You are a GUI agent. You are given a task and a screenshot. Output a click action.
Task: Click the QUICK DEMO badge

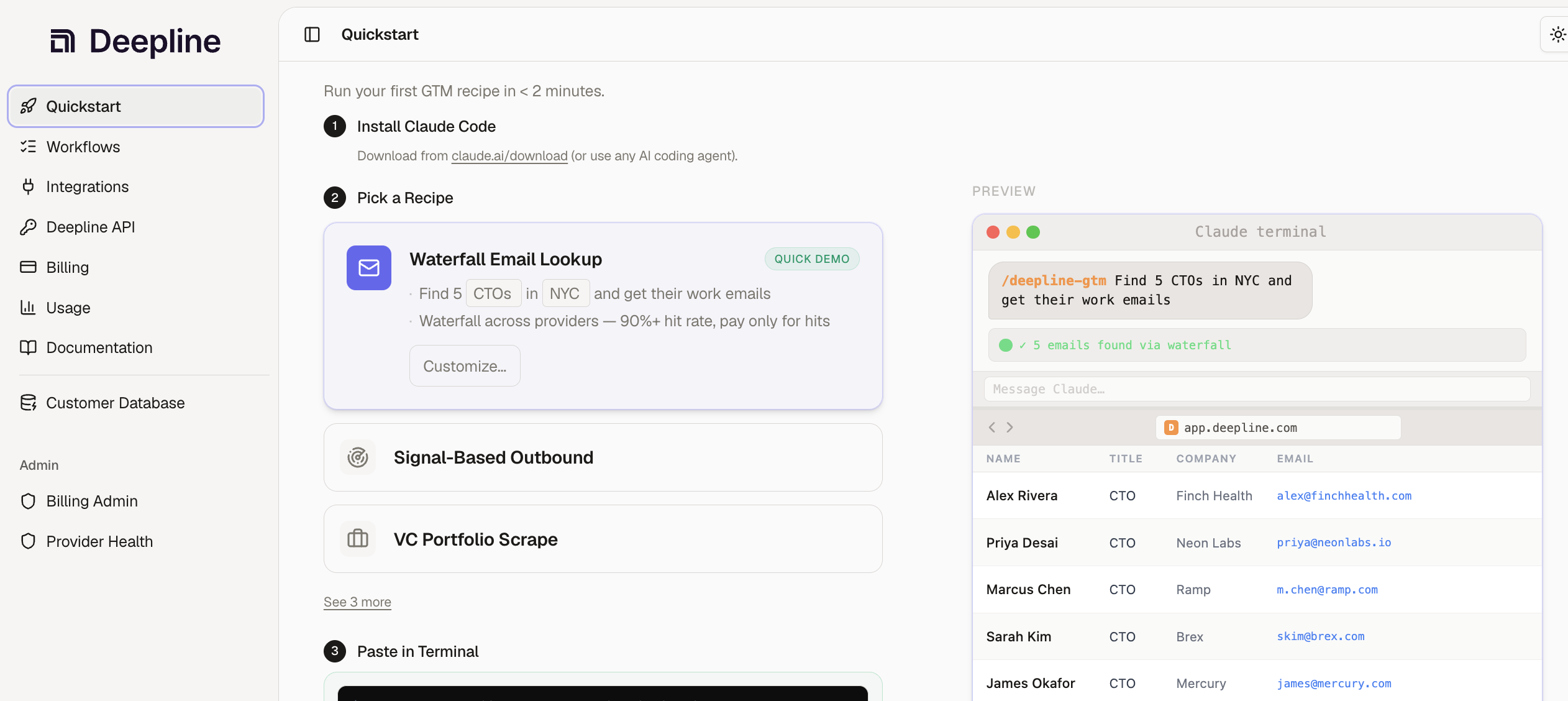[812, 259]
